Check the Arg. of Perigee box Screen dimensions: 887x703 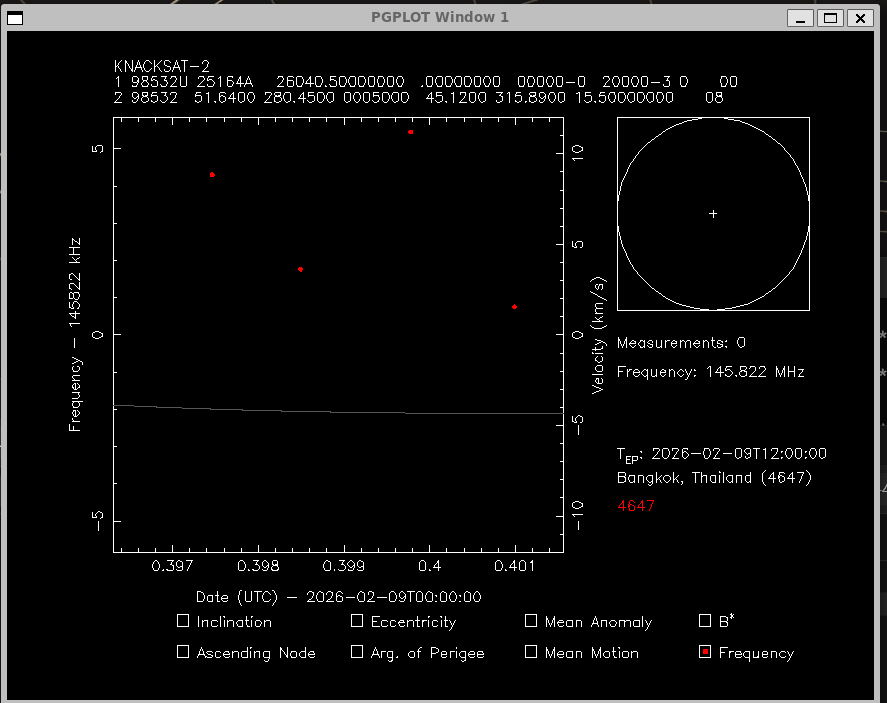coord(357,652)
